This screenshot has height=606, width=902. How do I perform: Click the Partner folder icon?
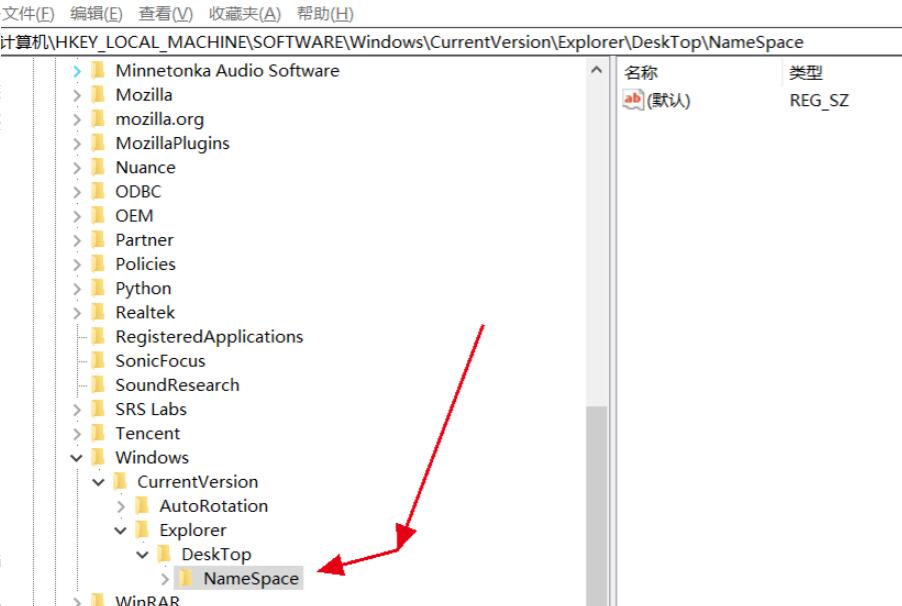tap(98, 239)
